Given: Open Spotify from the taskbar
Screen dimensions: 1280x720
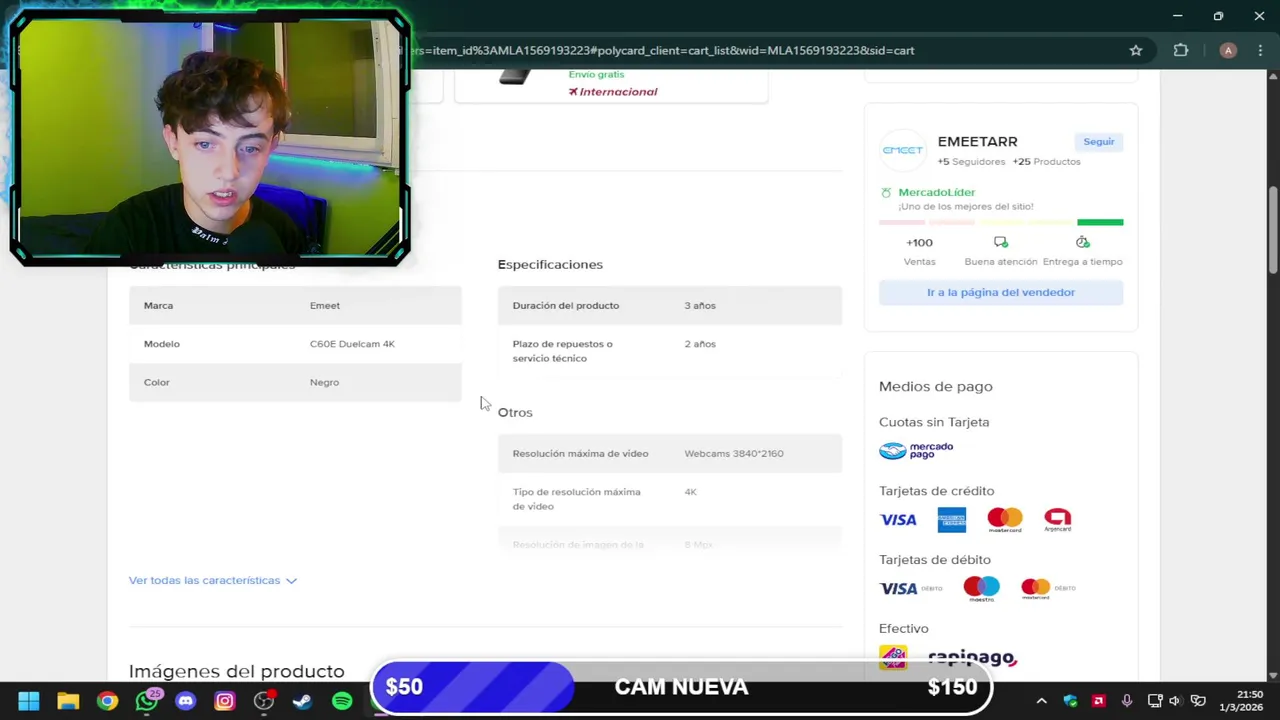Looking at the screenshot, I should (342, 701).
